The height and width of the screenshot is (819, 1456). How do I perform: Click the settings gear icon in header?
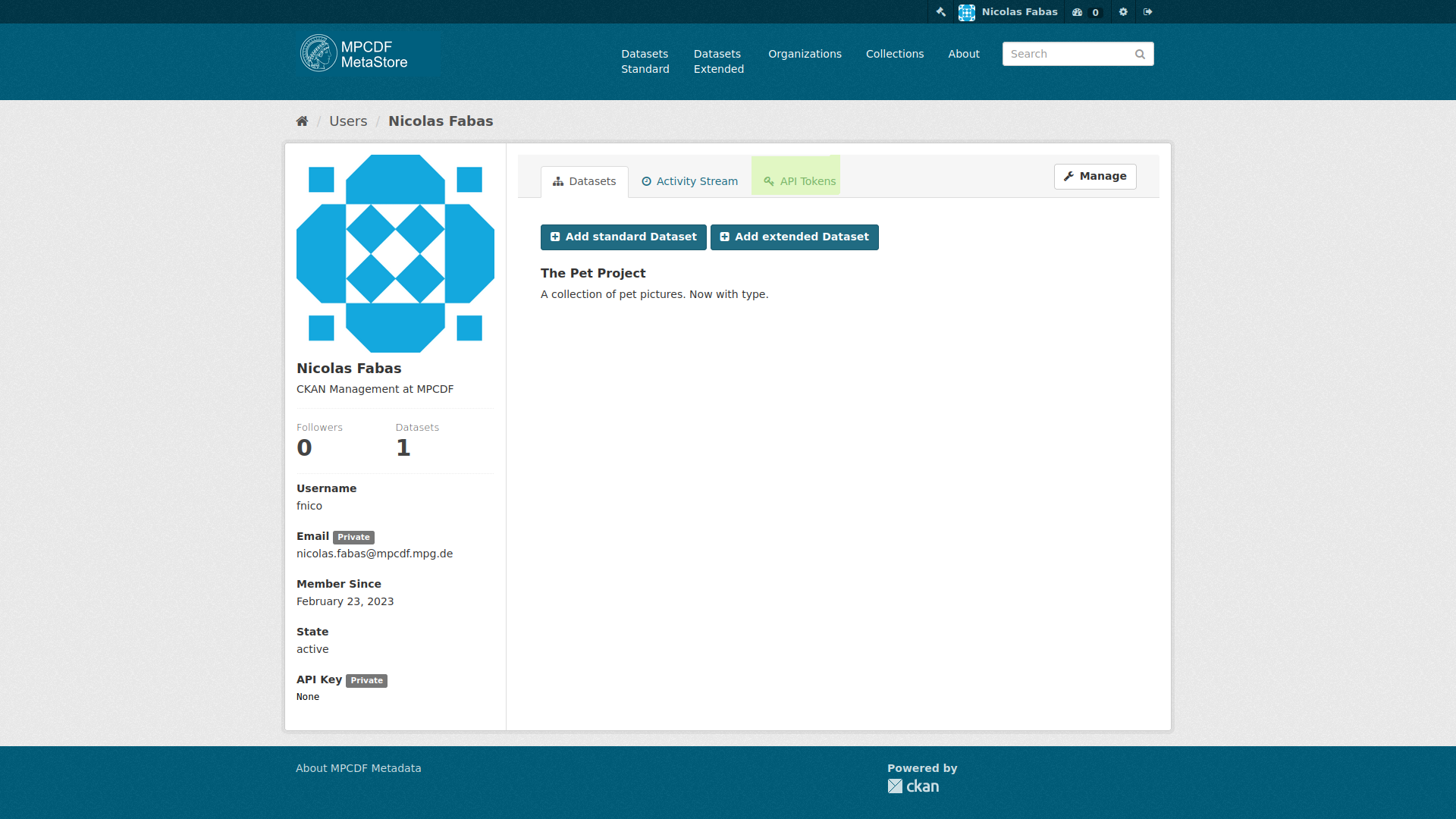[x=1123, y=12]
